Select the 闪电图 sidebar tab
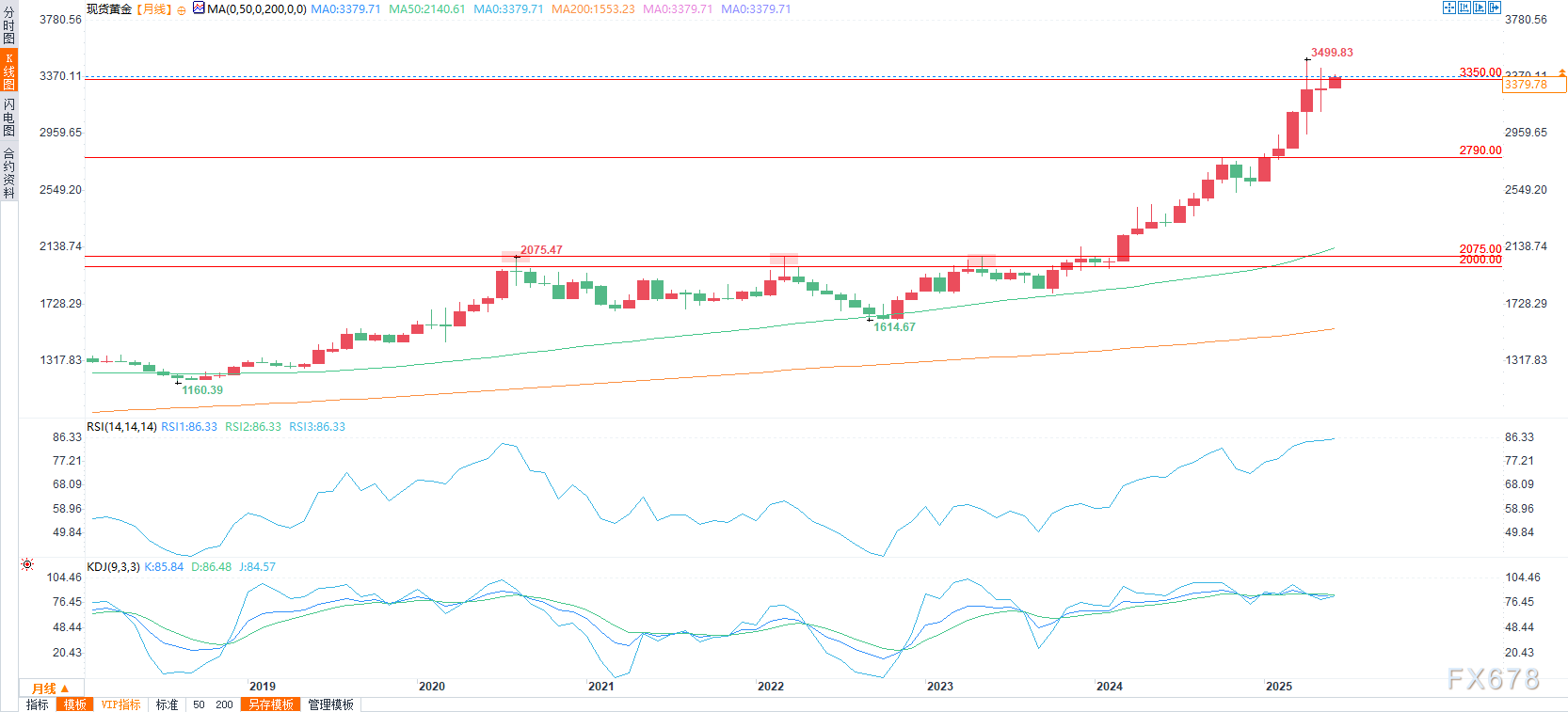This screenshot has height=712, width=1568. [8, 117]
